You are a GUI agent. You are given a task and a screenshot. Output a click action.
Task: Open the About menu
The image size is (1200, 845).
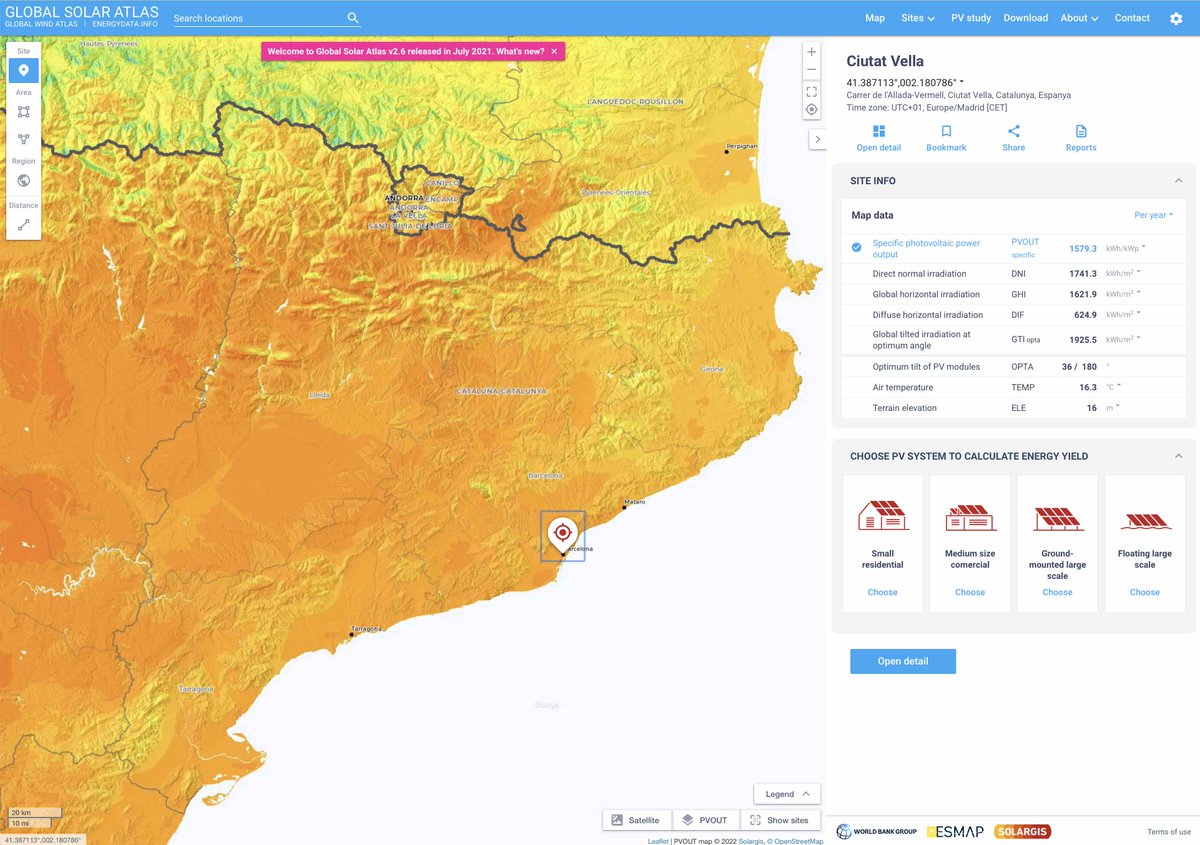coord(1080,18)
